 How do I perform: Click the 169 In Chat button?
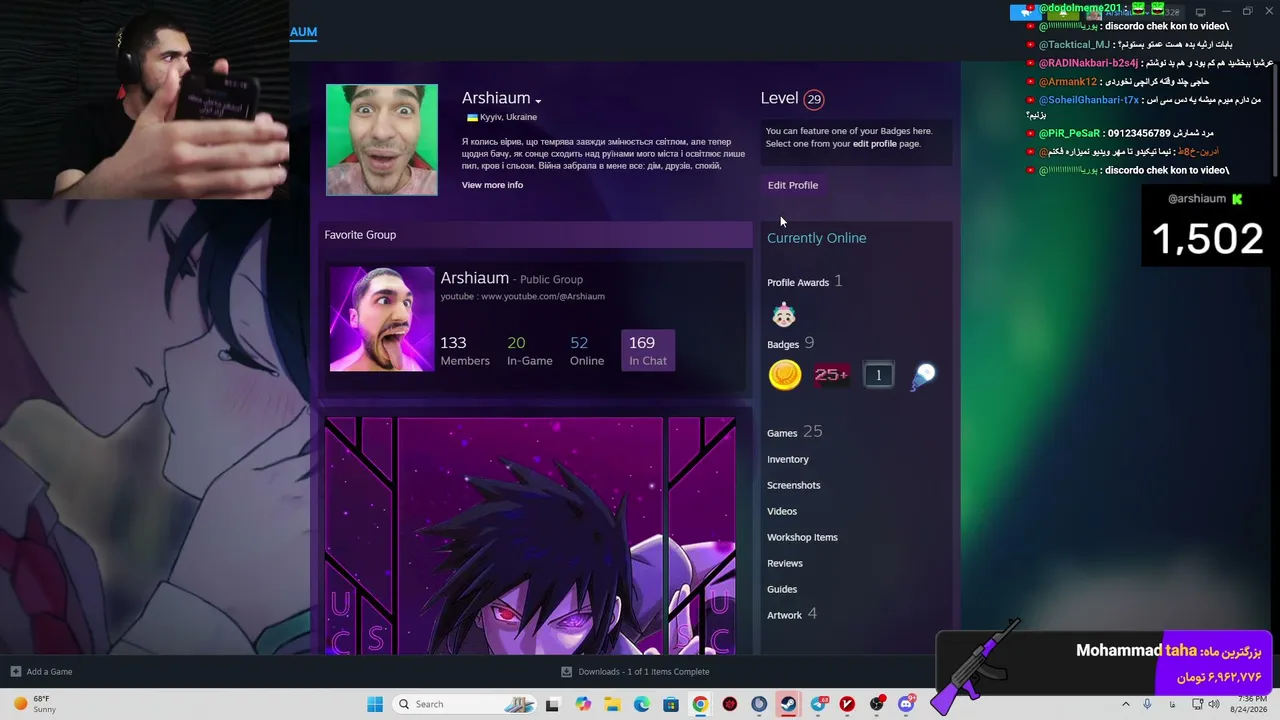648,350
